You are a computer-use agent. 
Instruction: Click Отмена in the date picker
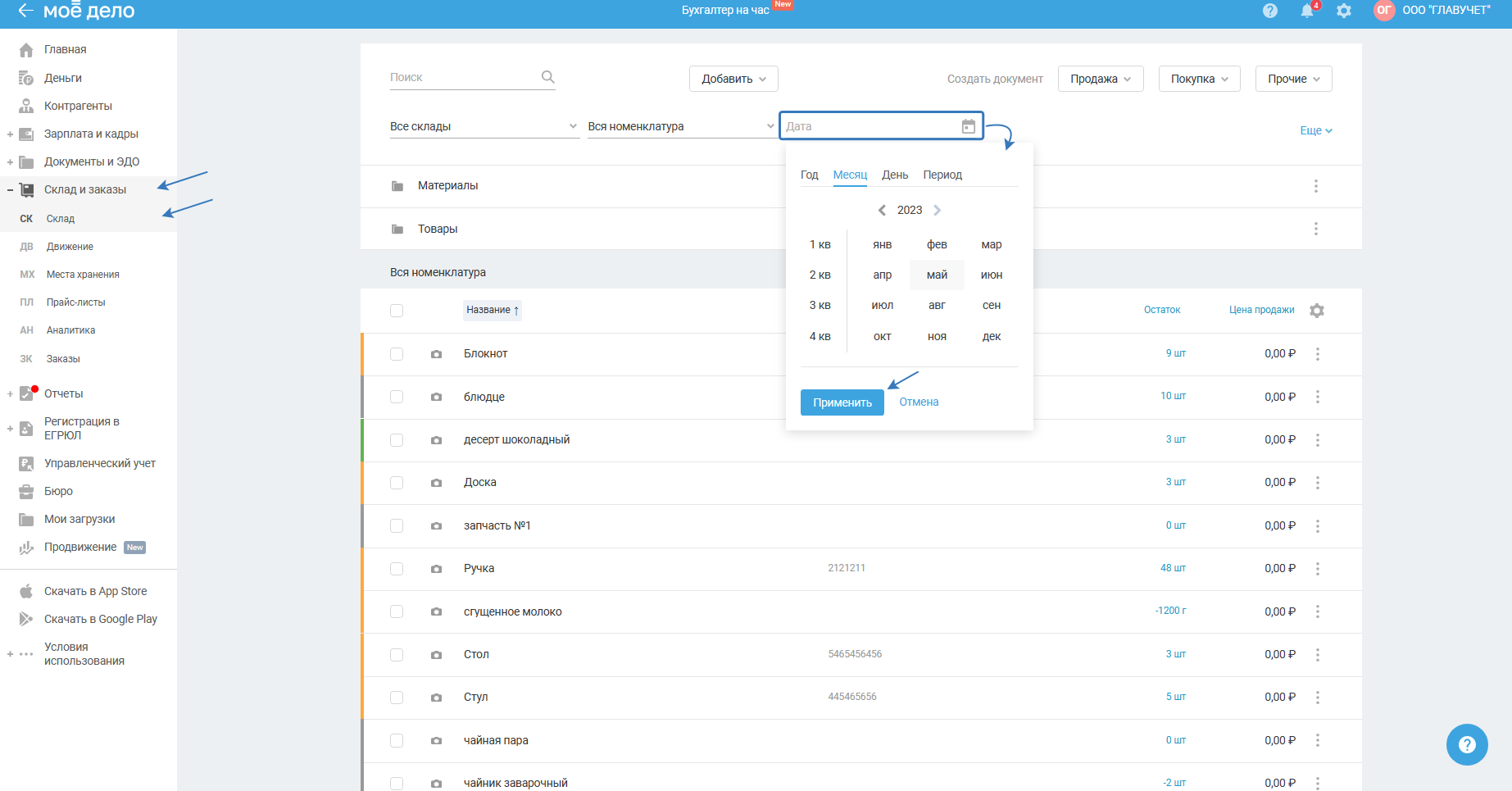919,402
